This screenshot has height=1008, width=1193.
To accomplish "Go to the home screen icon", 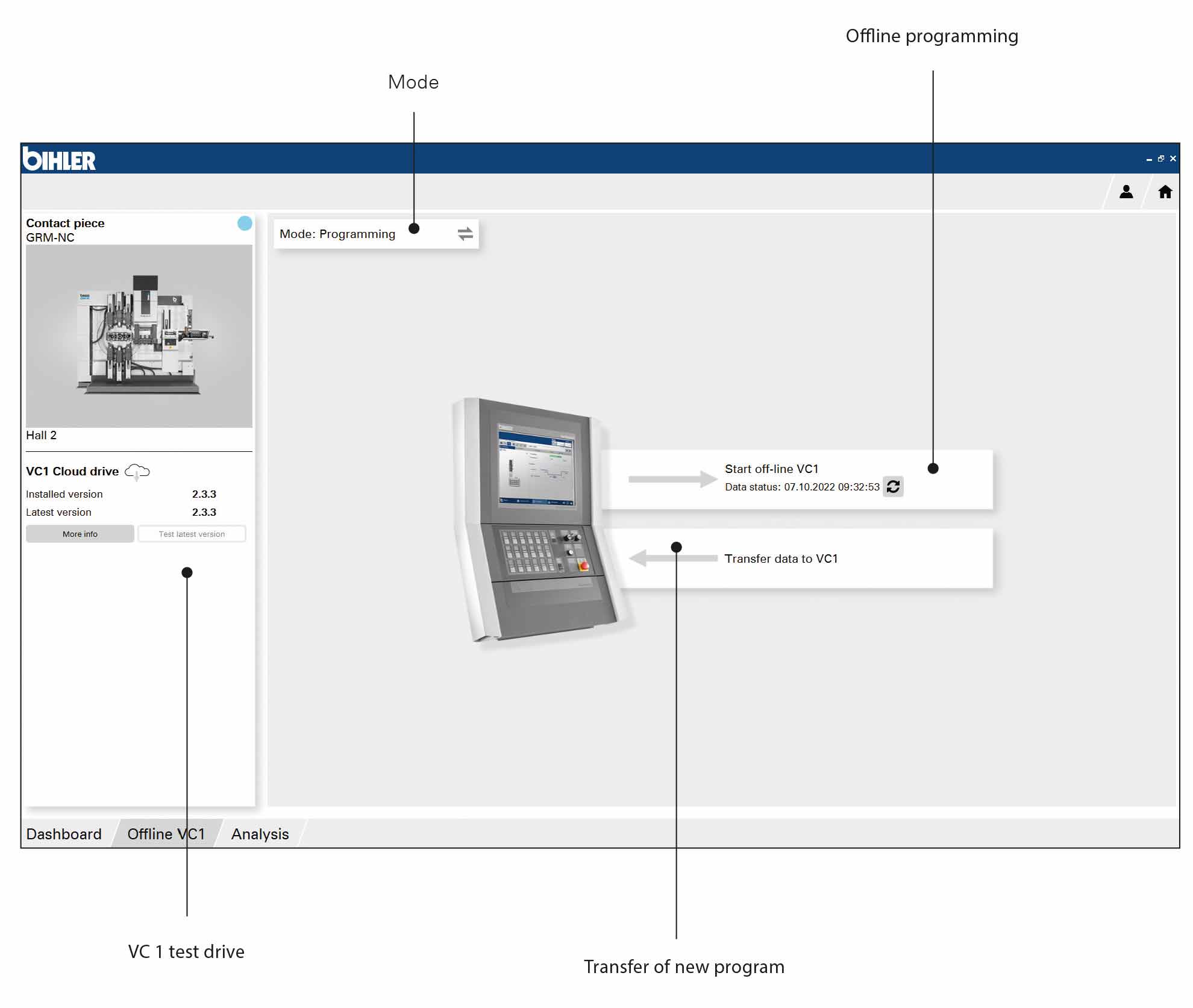I will (x=1165, y=192).
